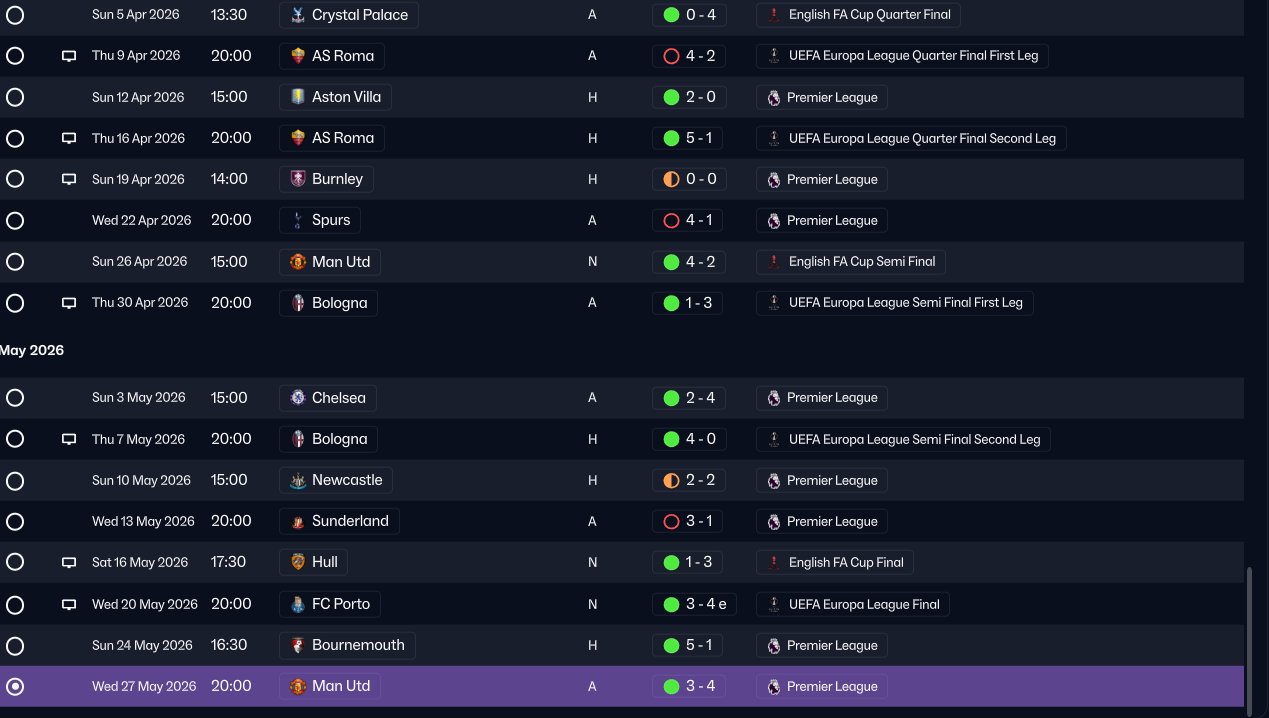Select the radio button for Bournemouth 24 May fixture
This screenshot has width=1269, height=718.
coord(15,645)
